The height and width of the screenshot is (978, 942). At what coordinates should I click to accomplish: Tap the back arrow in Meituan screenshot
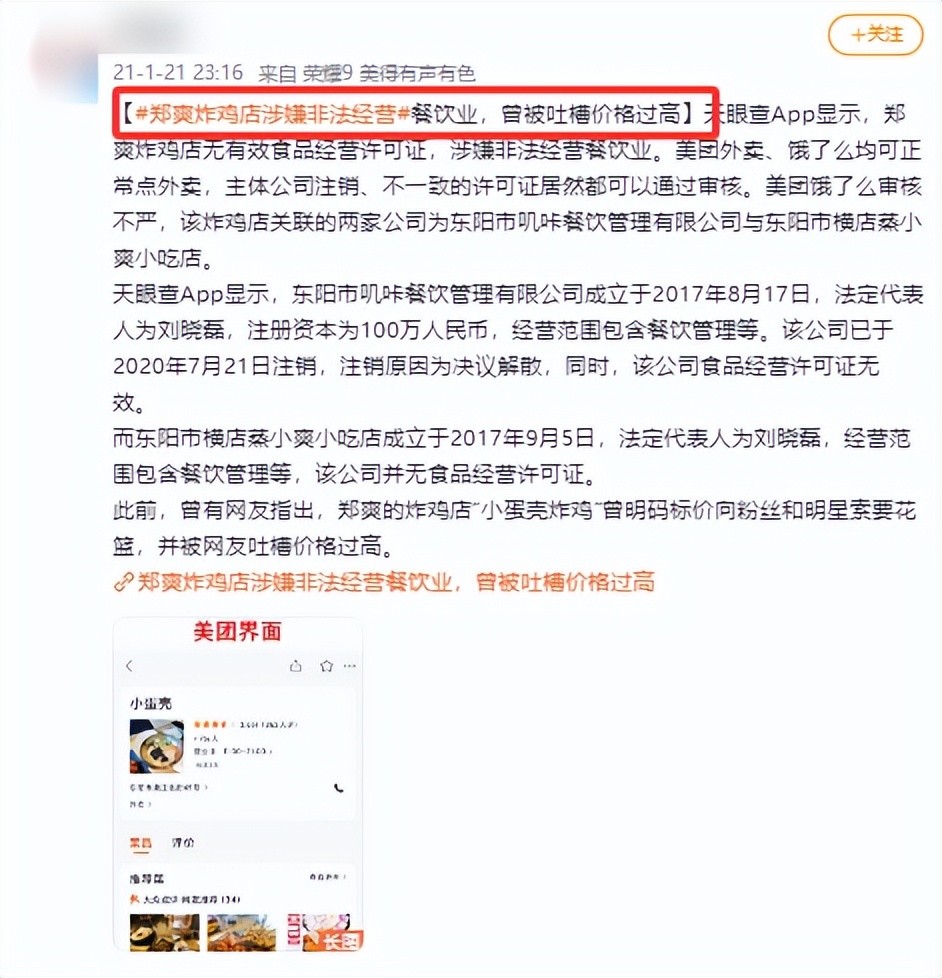coord(130,666)
